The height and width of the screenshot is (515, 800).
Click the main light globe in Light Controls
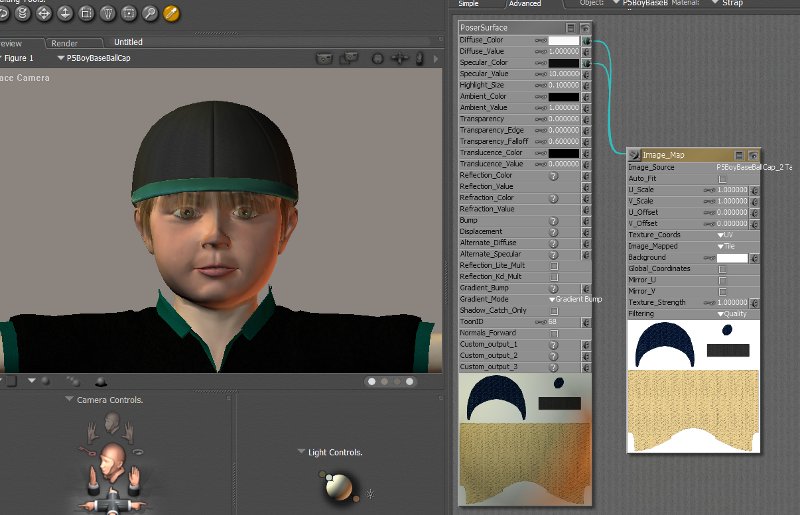[339, 487]
